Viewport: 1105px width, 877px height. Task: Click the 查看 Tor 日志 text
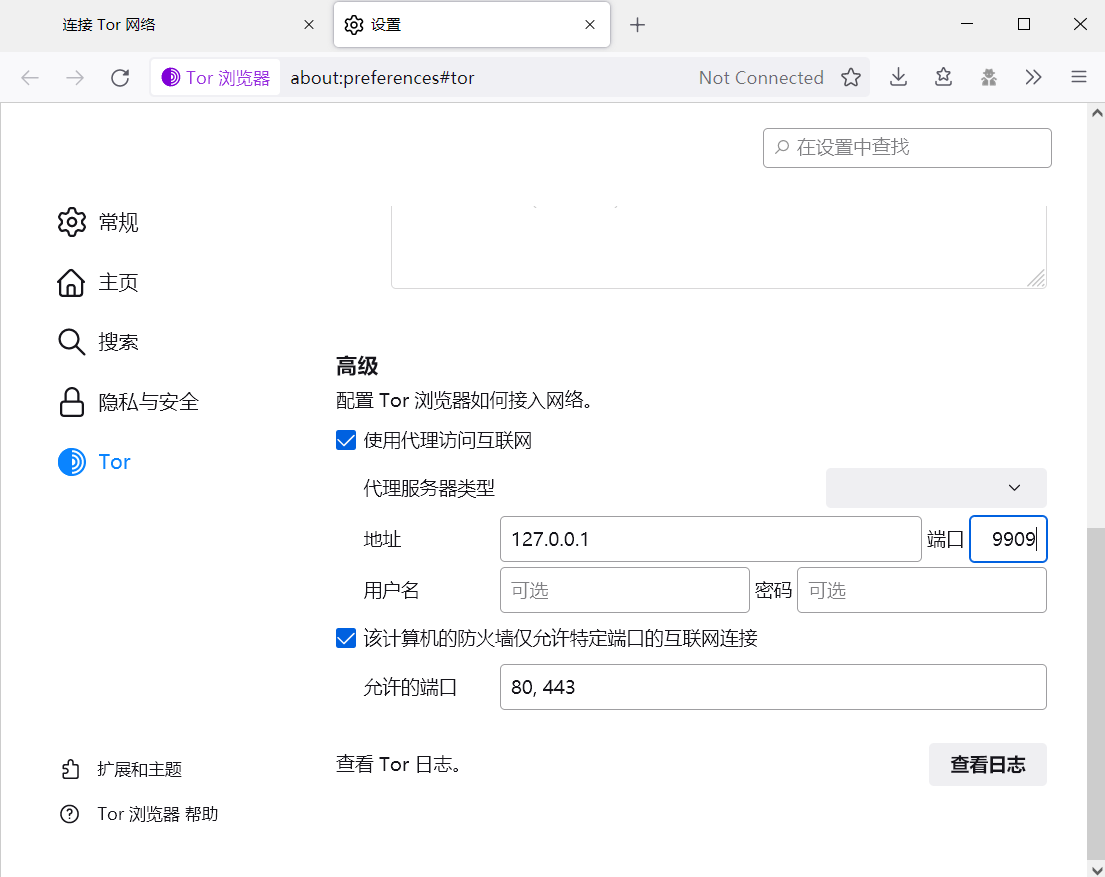click(398, 765)
